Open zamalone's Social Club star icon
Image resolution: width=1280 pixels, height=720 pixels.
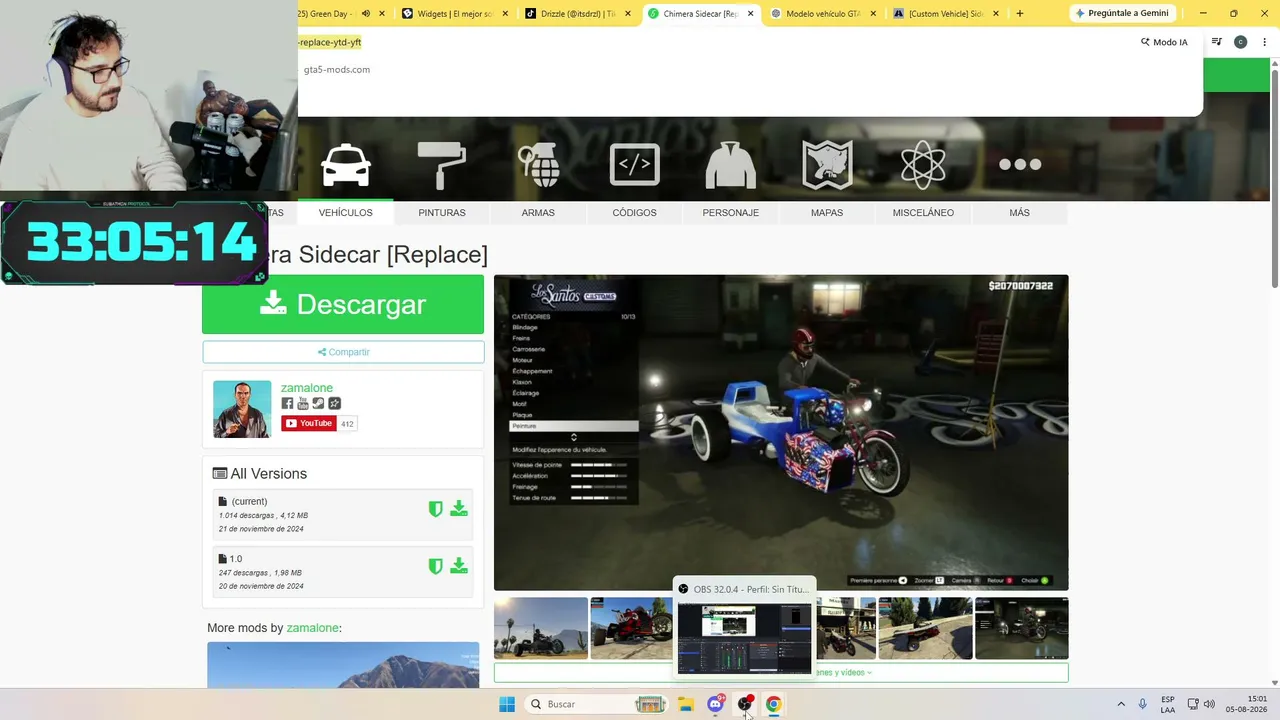coord(334,404)
